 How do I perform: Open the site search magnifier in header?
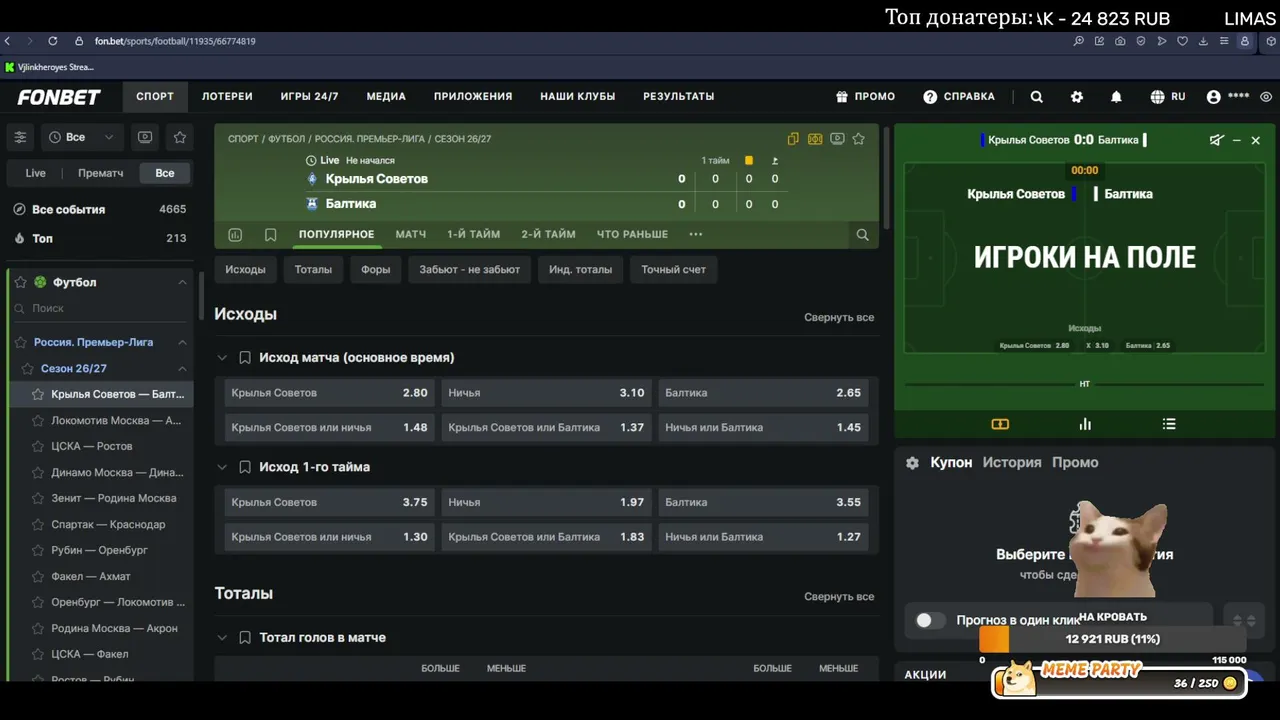(1037, 97)
